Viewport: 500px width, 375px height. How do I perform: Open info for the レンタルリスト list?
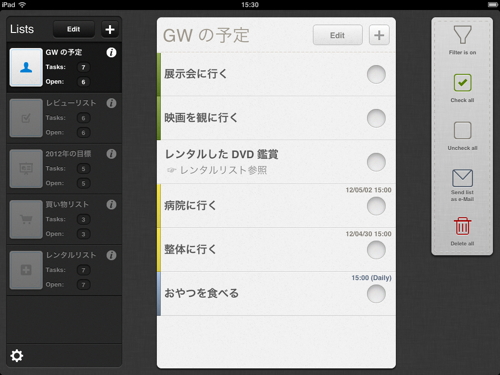[x=111, y=255]
